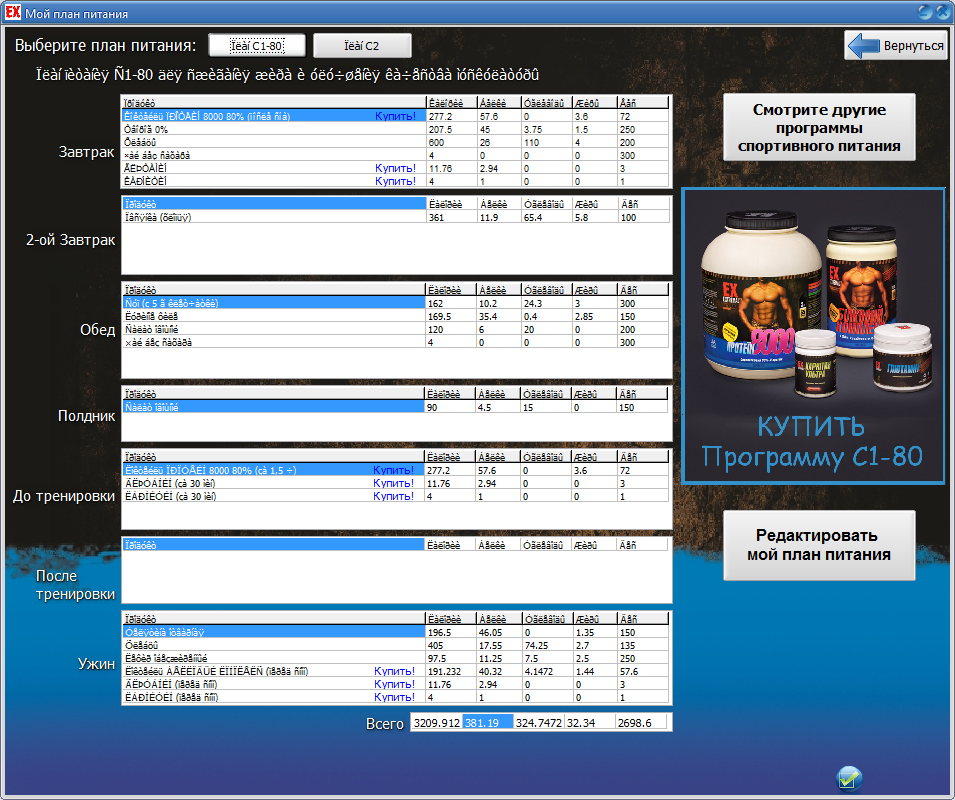The image size is (955, 800).
Task: Minimize the Мой план питания window
Action: coord(925,12)
